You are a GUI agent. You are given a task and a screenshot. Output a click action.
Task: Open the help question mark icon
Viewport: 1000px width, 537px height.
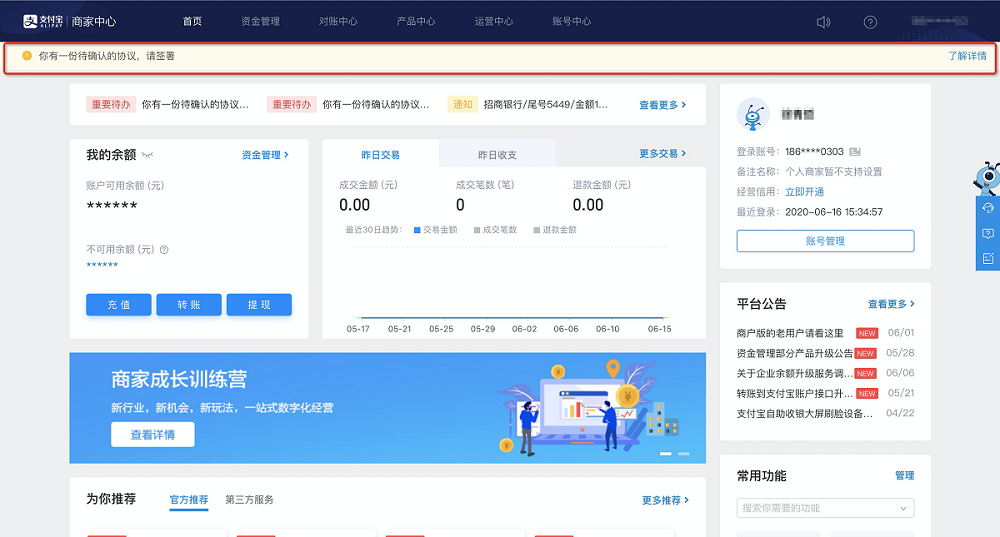870,22
